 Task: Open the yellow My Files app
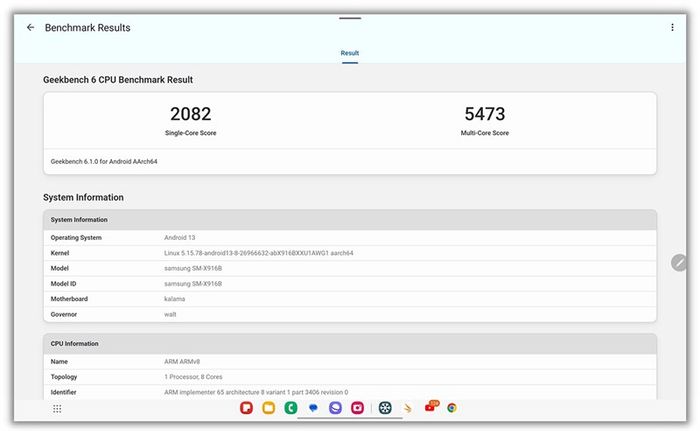click(268, 408)
